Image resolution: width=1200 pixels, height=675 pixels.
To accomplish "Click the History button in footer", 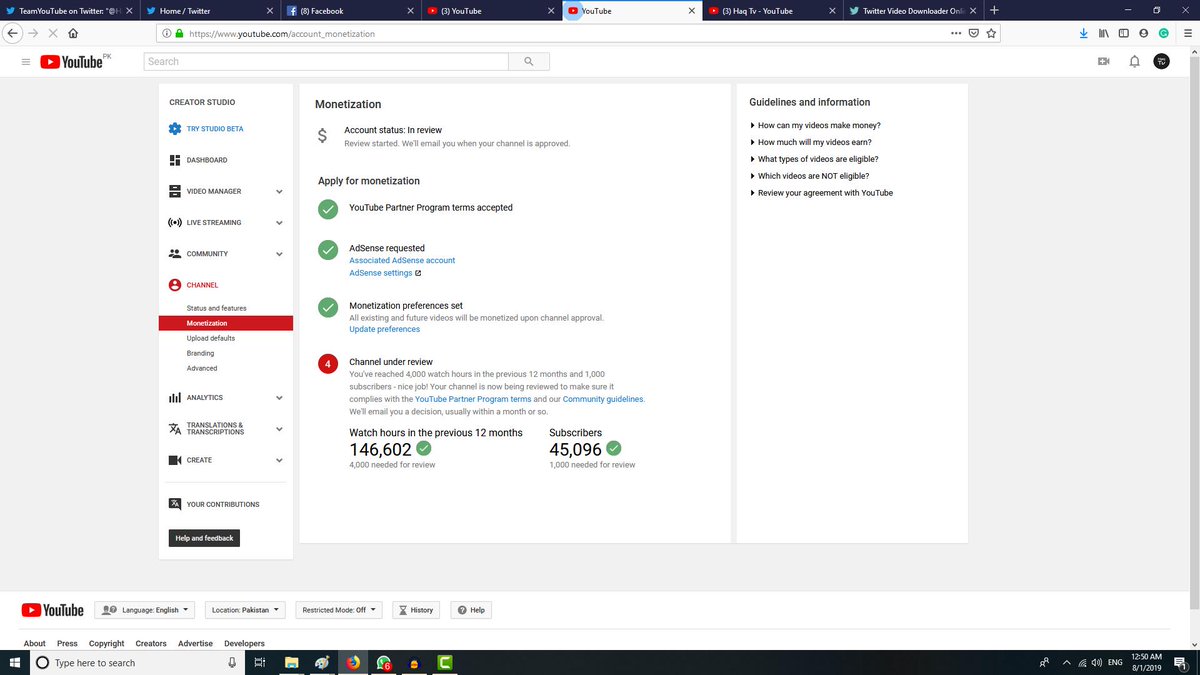I will click(415, 610).
